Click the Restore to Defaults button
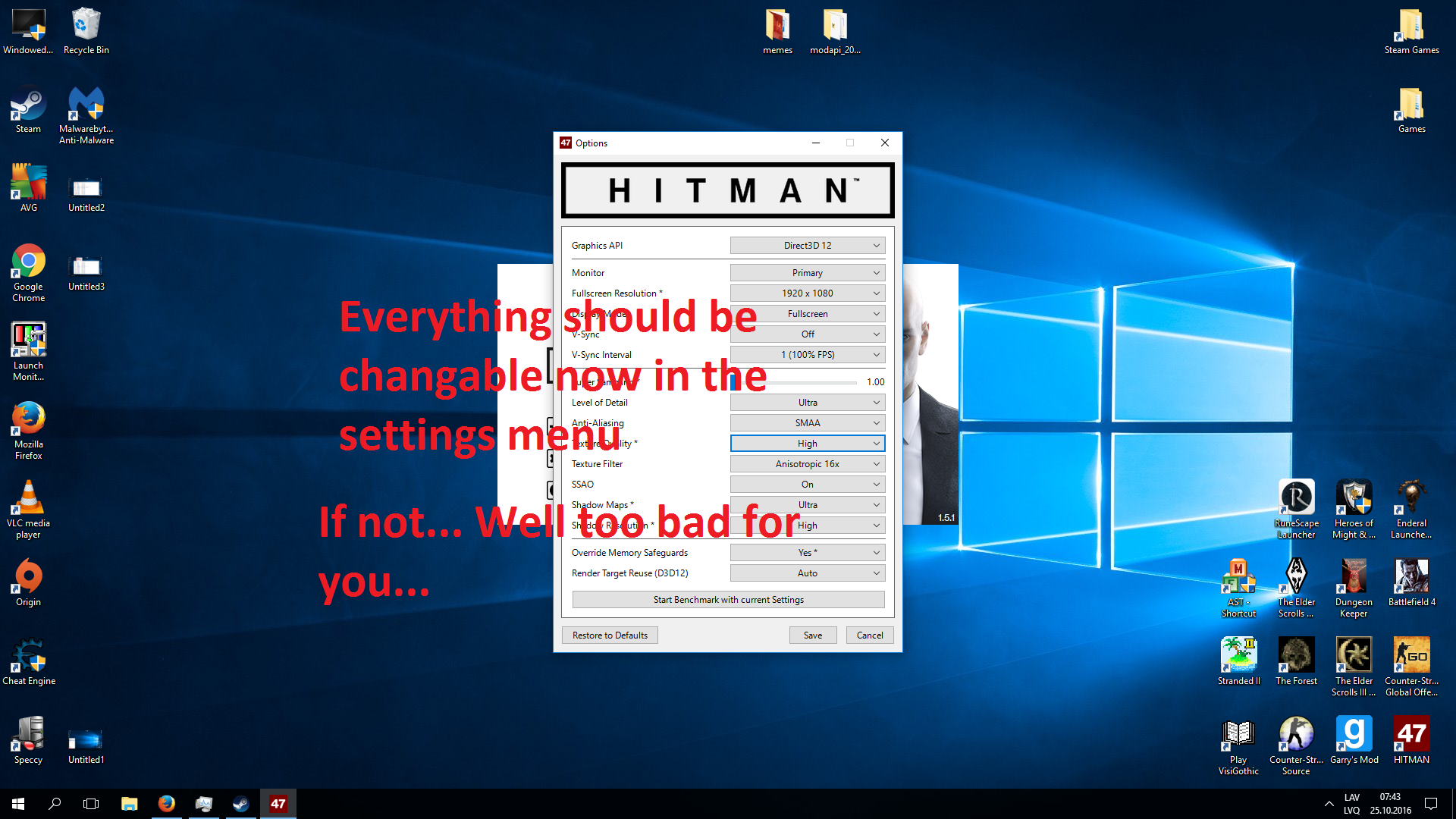The height and width of the screenshot is (819, 1456). tap(610, 635)
